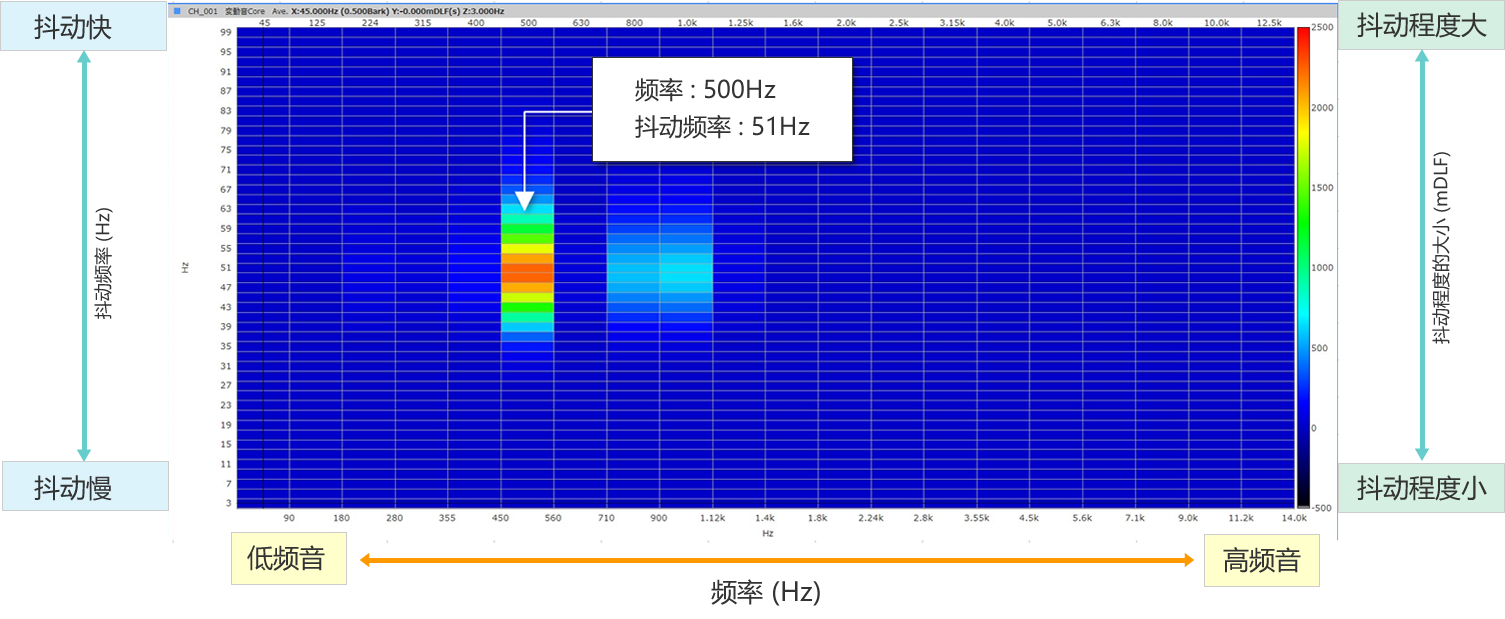Select the 抖动快 label box
This screenshot has height=619, width=1505.
(x=84, y=27)
